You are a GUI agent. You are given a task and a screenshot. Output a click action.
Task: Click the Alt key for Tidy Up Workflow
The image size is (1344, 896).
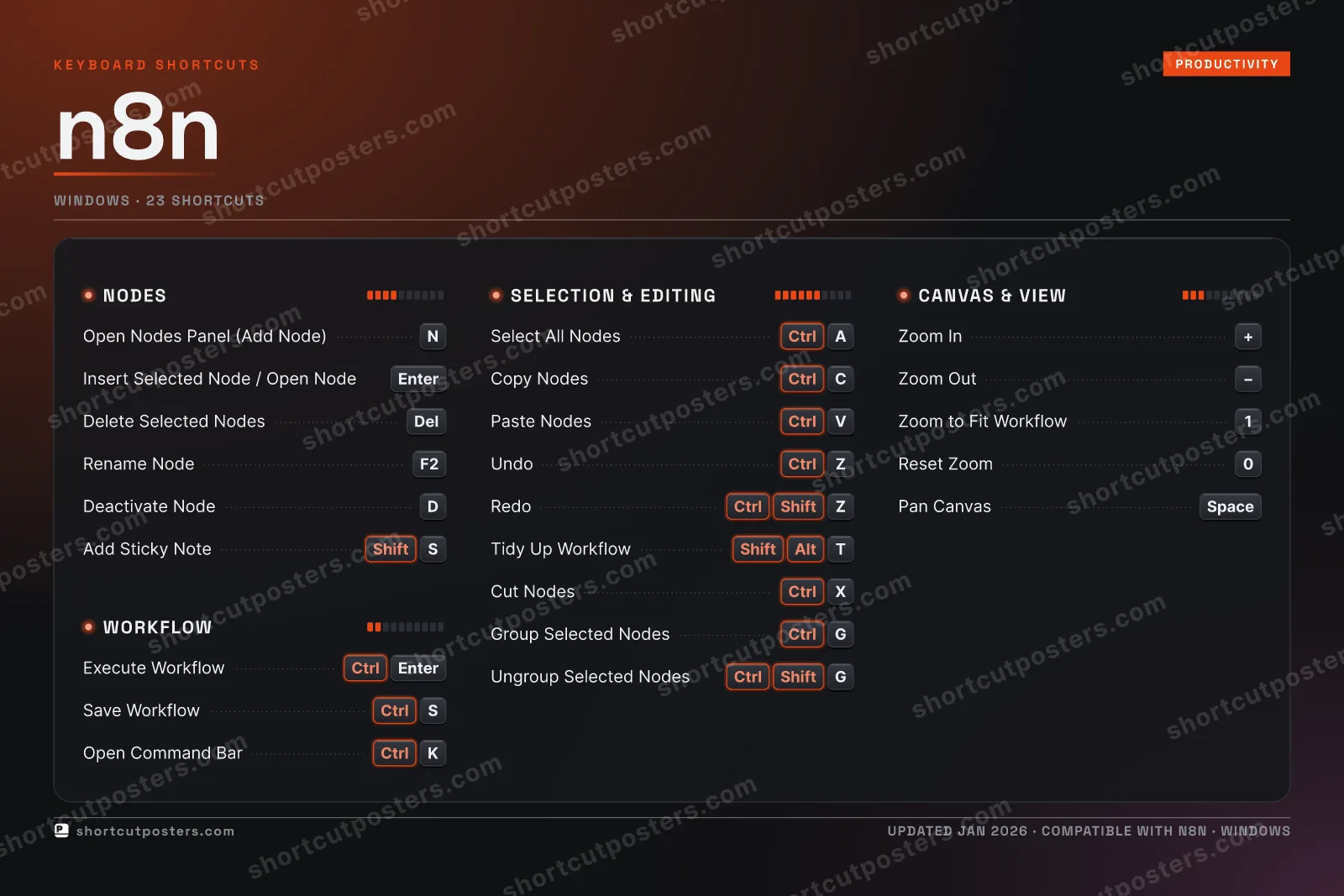click(806, 549)
